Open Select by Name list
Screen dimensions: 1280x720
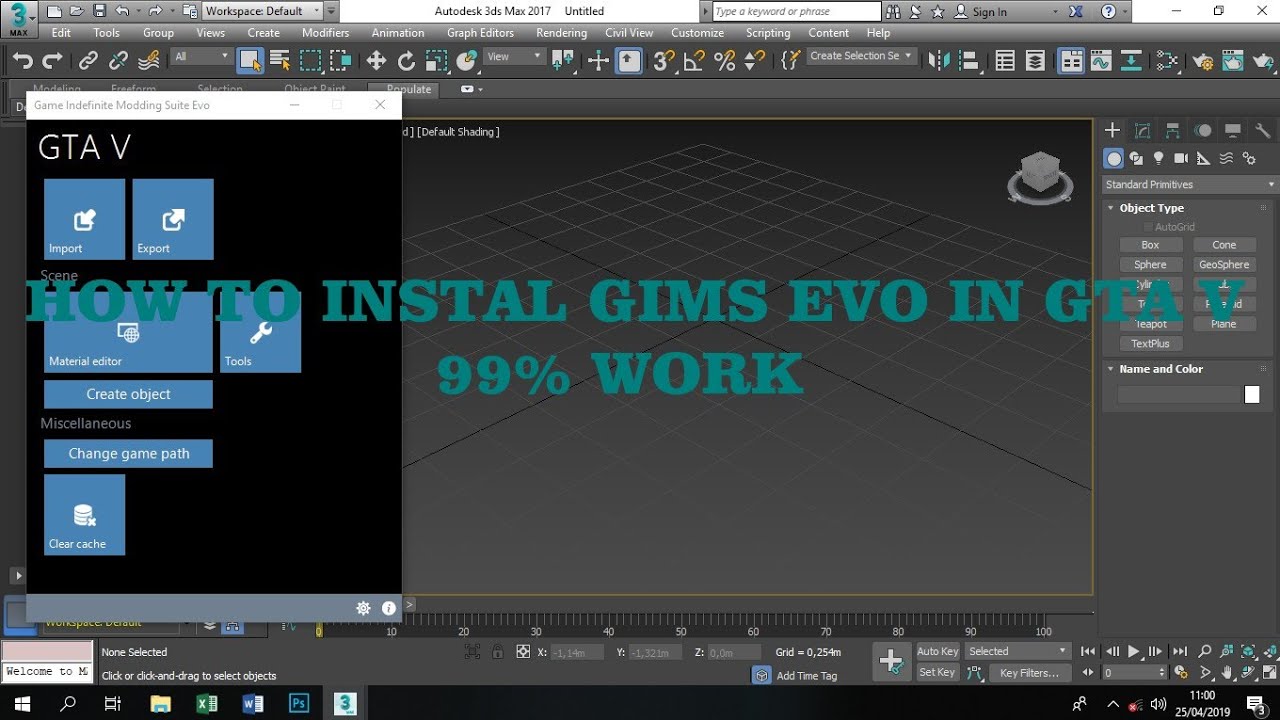pyautogui.click(x=280, y=61)
